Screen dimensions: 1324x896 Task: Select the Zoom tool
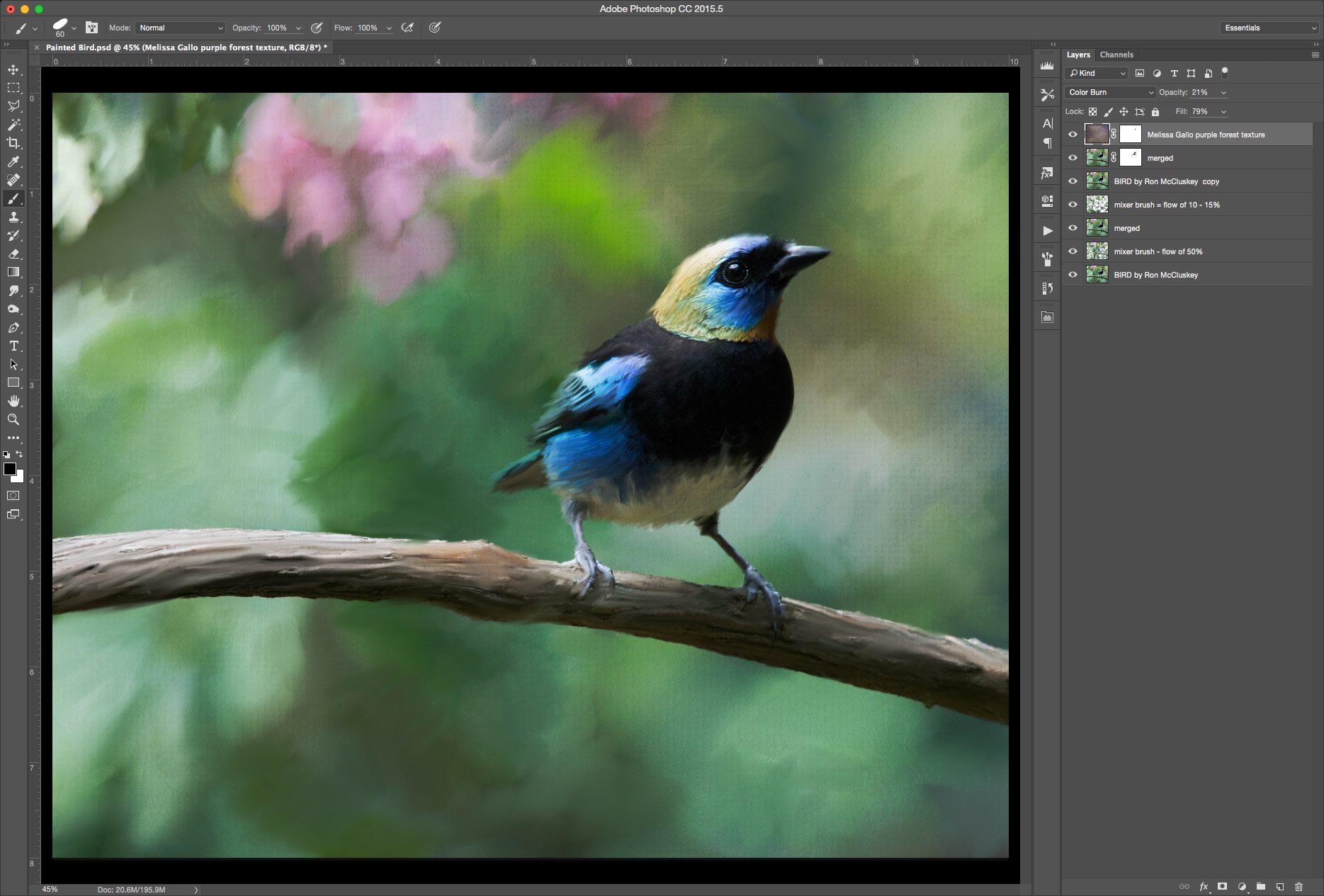click(x=13, y=420)
